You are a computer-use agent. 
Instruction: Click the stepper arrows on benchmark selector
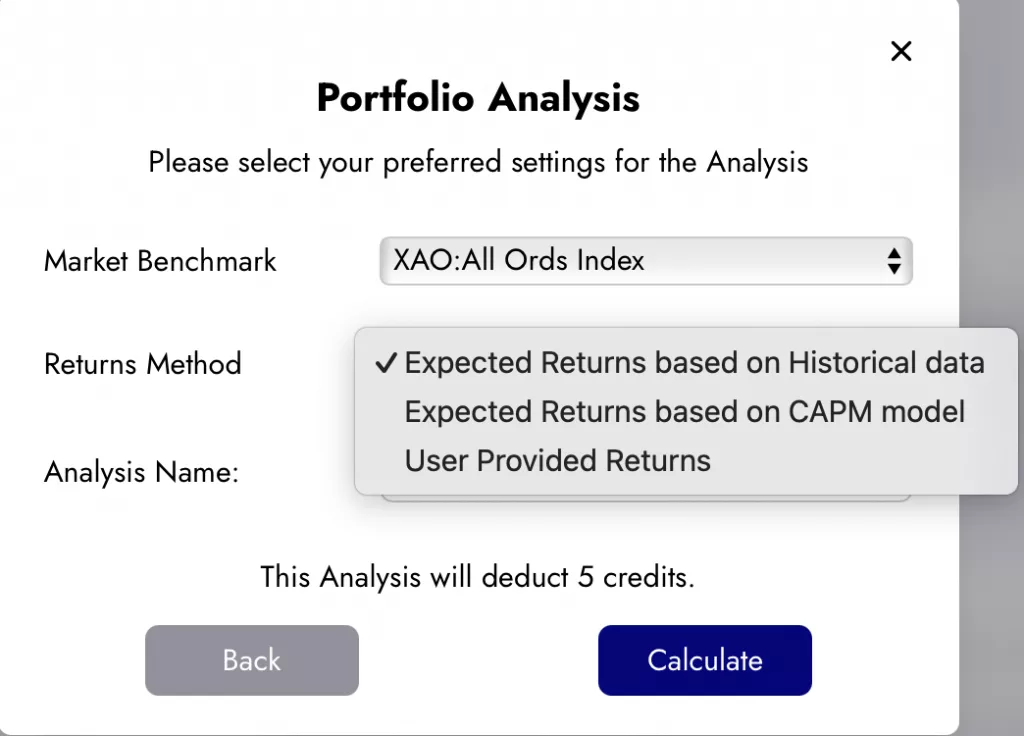pos(893,260)
